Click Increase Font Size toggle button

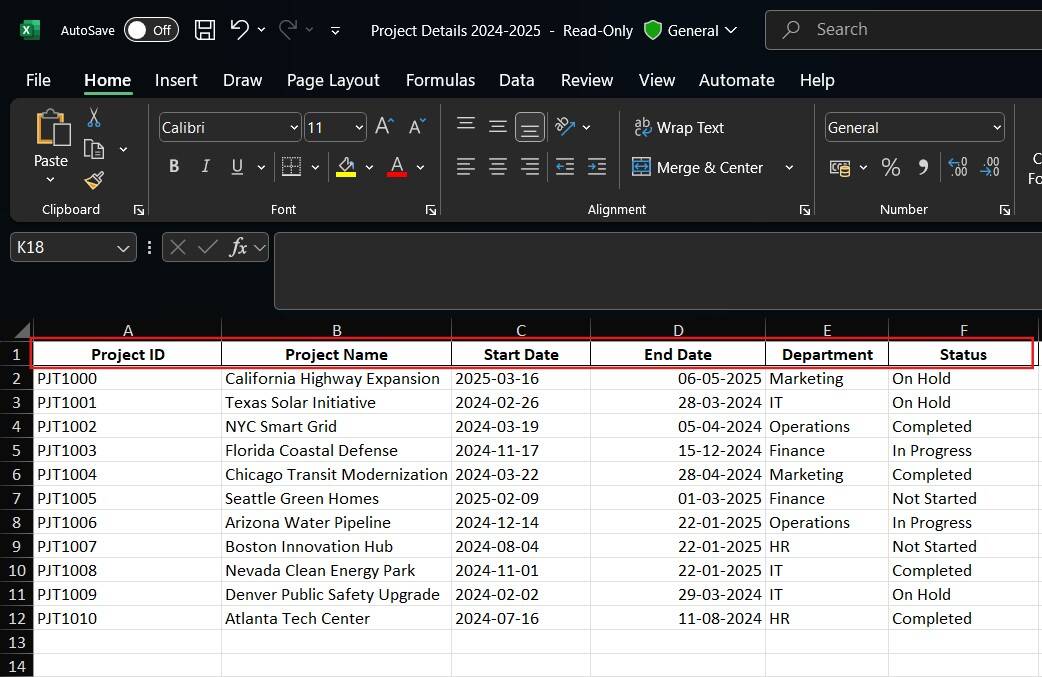pyautogui.click(x=383, y=127)
